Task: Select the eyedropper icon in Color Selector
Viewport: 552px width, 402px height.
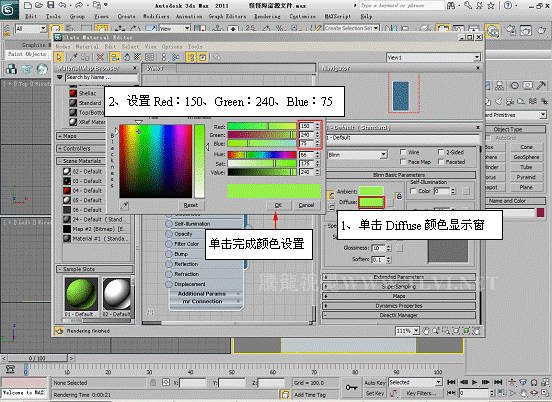Action: [x=124, y=205]
